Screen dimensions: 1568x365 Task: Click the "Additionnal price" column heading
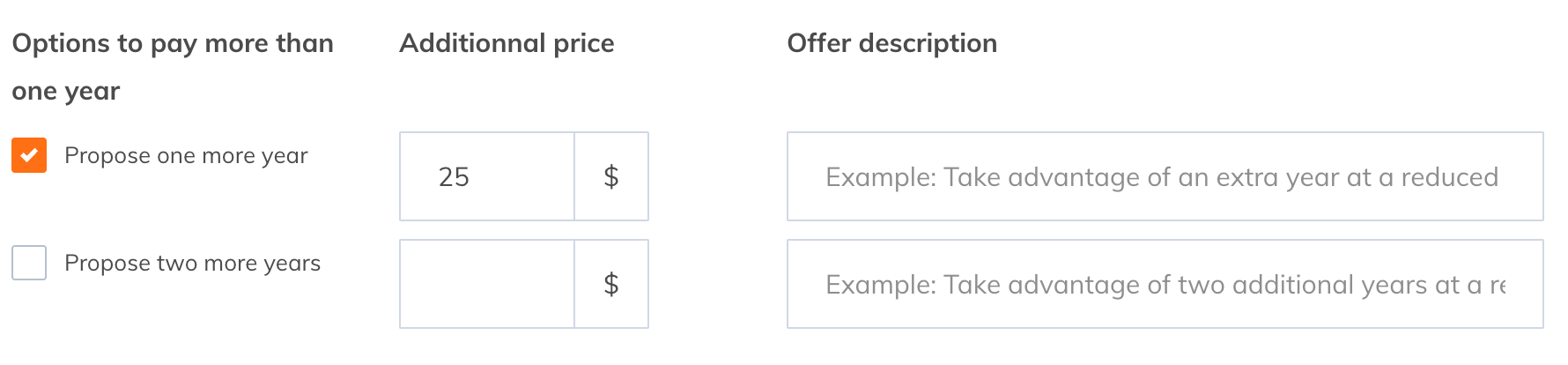tap(507, 43)
